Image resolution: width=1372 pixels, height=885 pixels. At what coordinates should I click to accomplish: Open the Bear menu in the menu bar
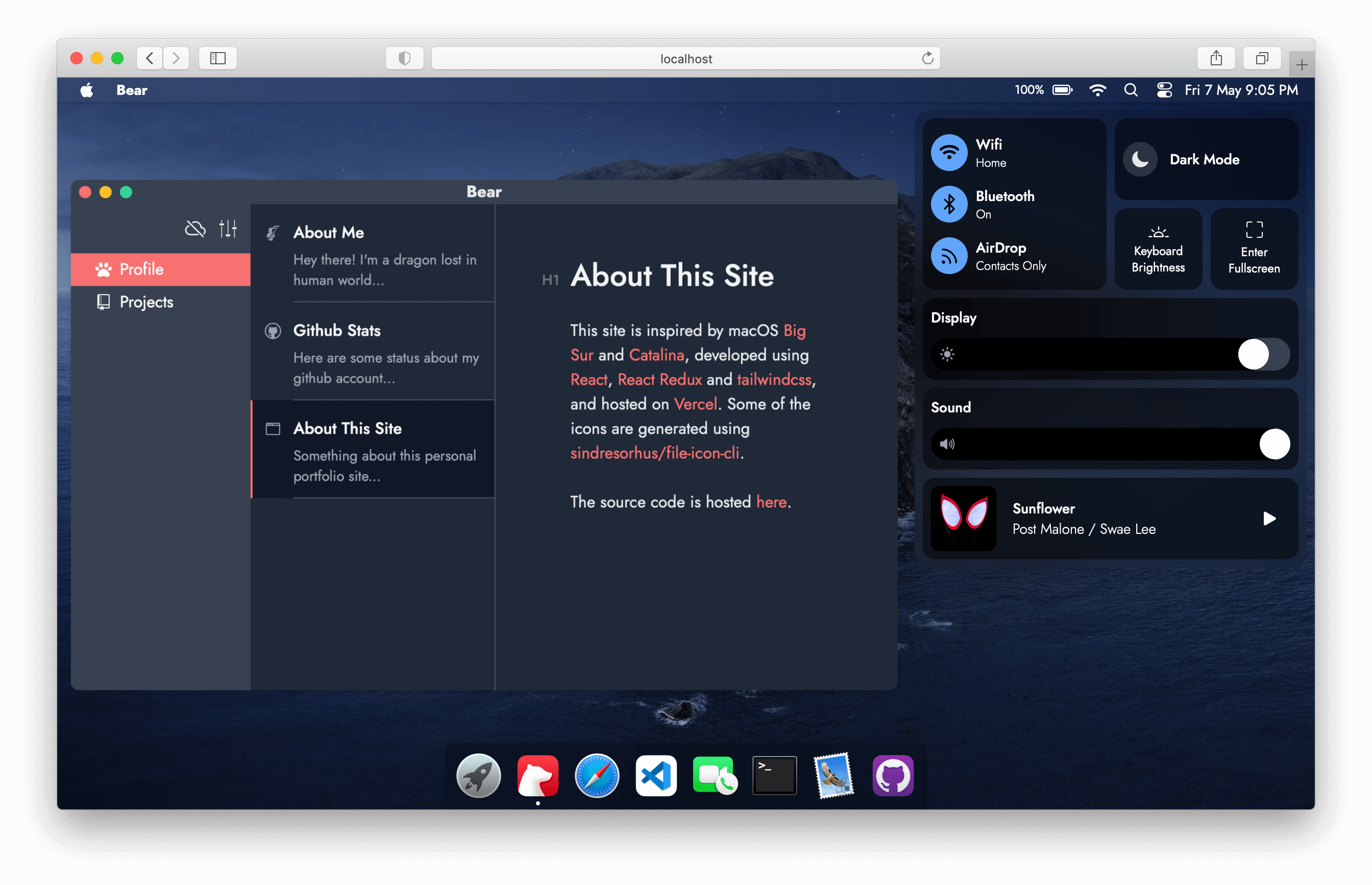132,90
